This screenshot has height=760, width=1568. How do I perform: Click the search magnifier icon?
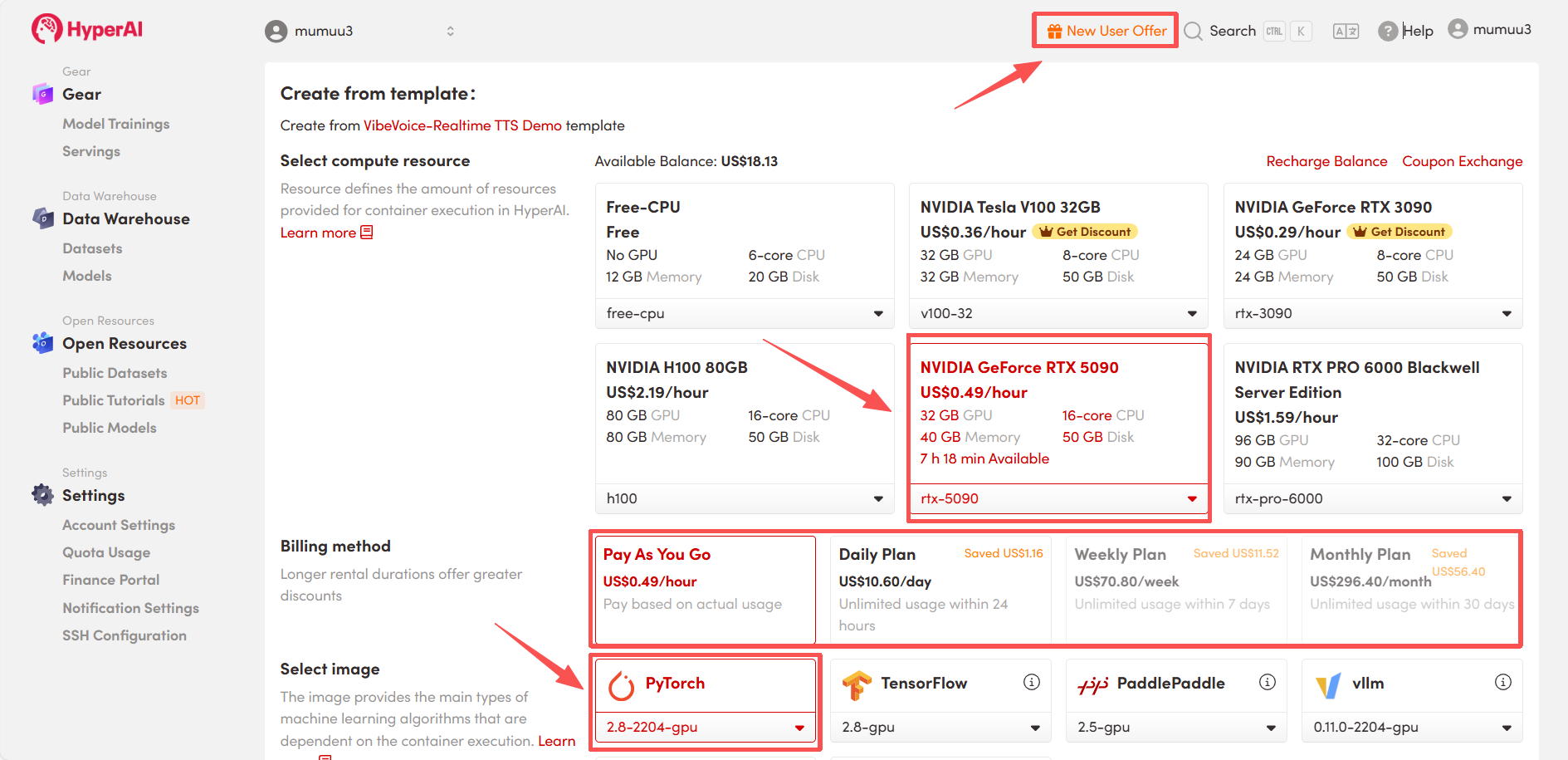pyautogui.click(x=1193, y=32)
